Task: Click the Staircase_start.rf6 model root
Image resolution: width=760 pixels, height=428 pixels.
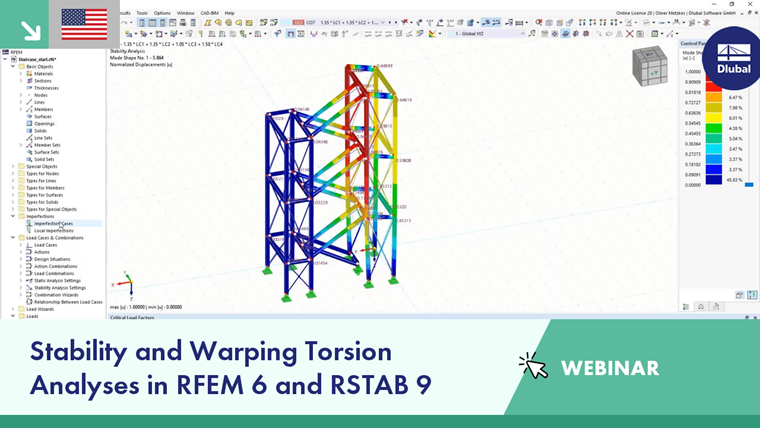Action: (x=37, y=59)
